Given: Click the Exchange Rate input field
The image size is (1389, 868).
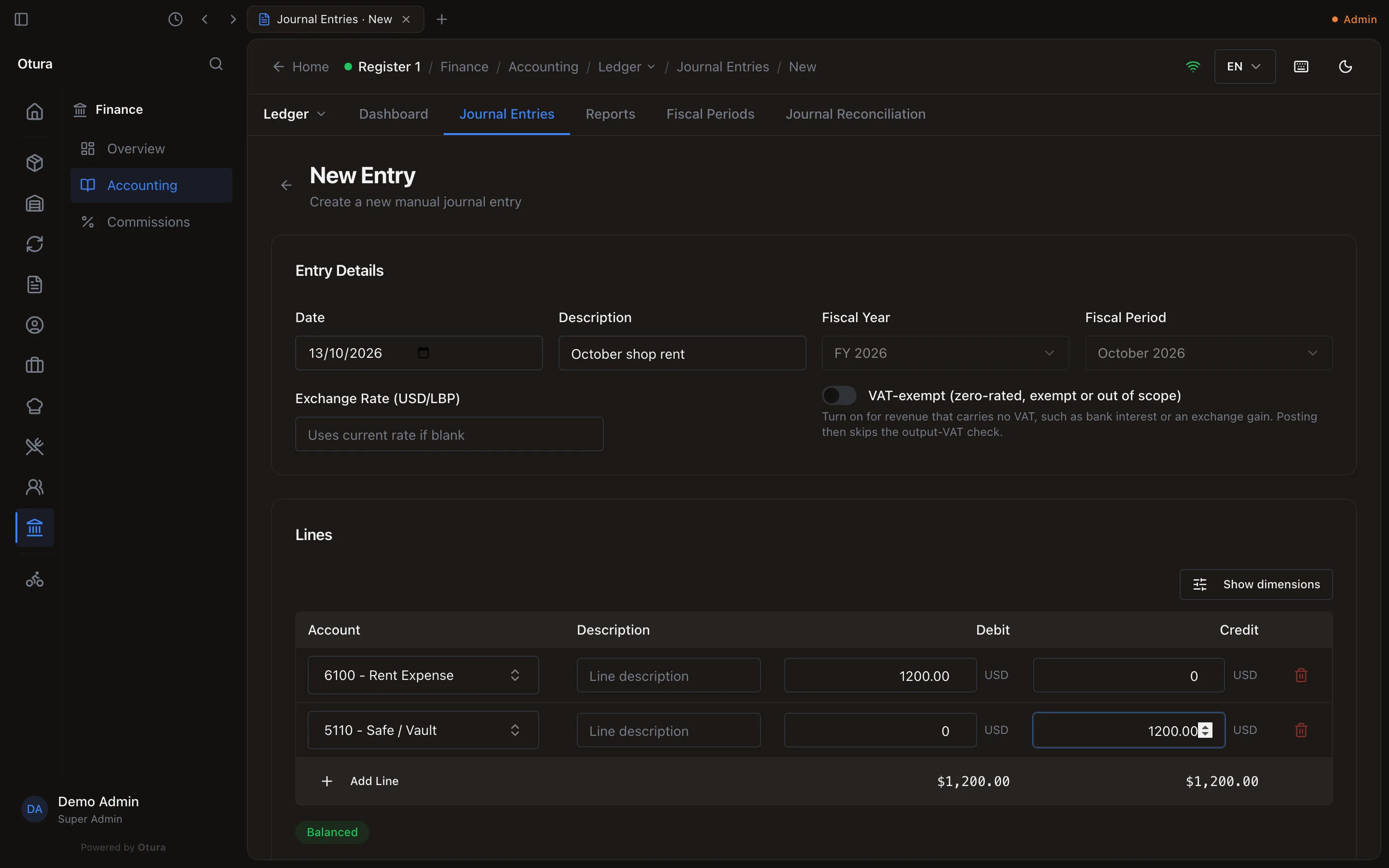Looking at the screenshot, I should pos(449,434).
